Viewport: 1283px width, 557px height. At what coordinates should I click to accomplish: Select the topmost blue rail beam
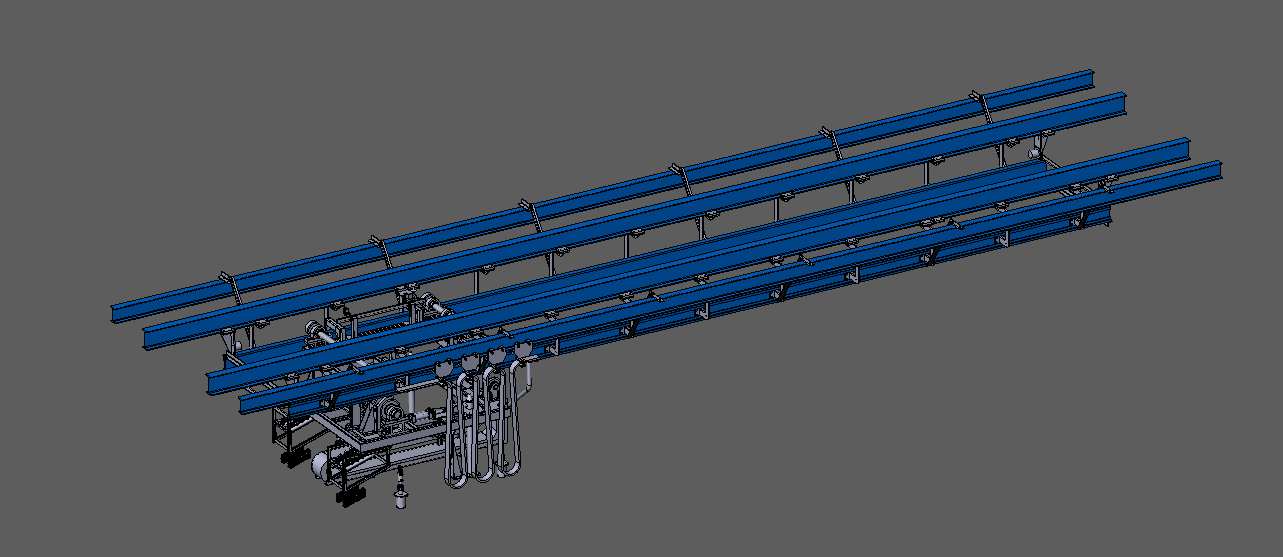(603, 196)
